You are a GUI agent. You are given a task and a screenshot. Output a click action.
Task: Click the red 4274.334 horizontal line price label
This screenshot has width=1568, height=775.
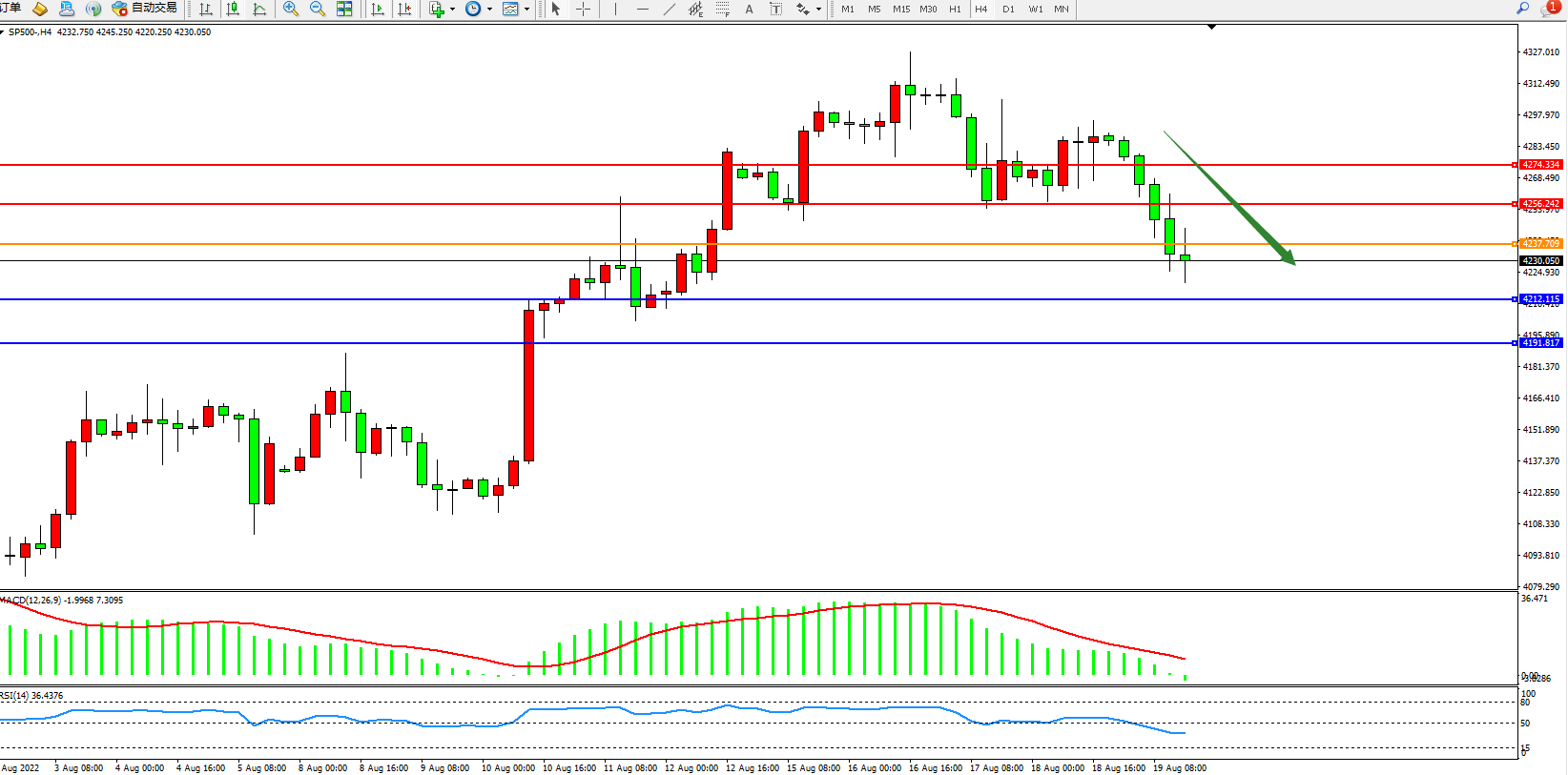pyautogui.click(x=1540, y=165)
